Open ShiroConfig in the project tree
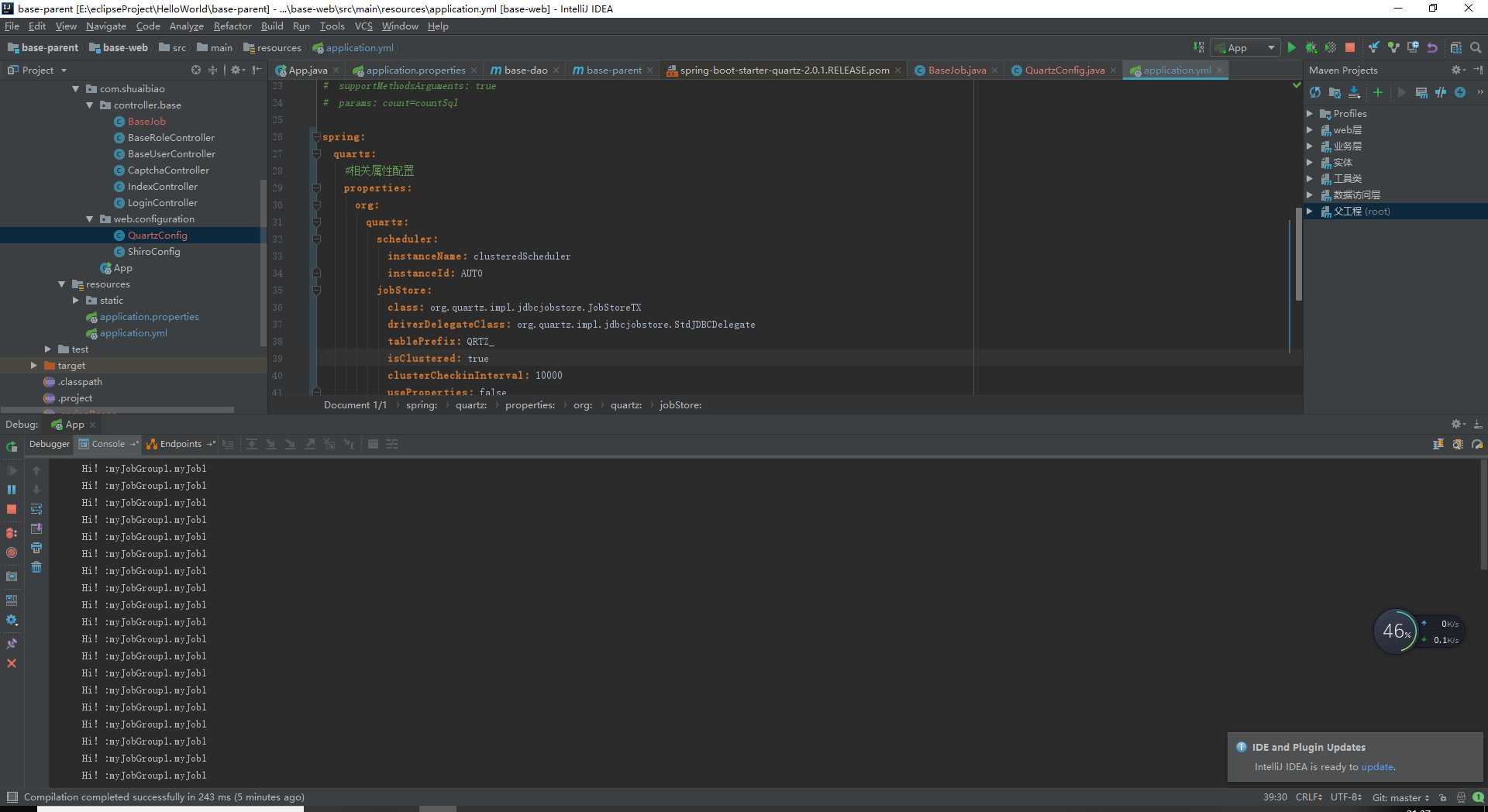This screenshot has height=812, width=1488. click(x=153, y=252)
